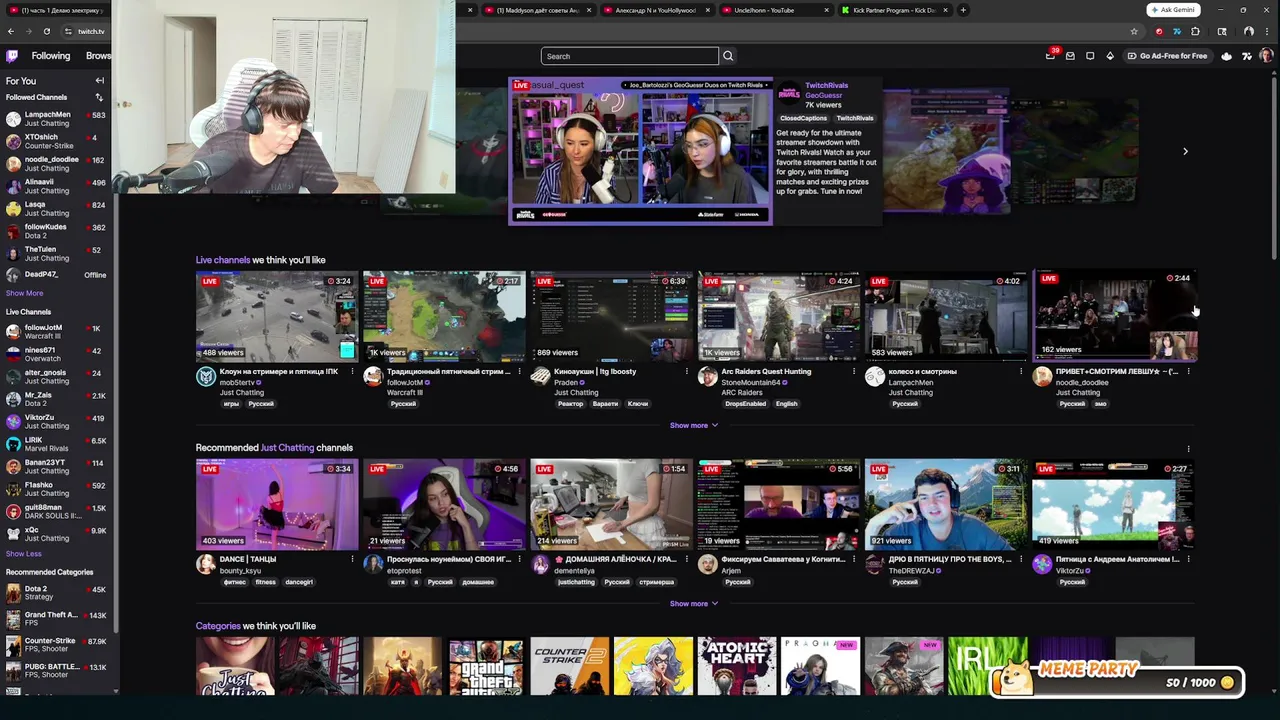Go back using the browser back arrow

[x=11, y=31]
